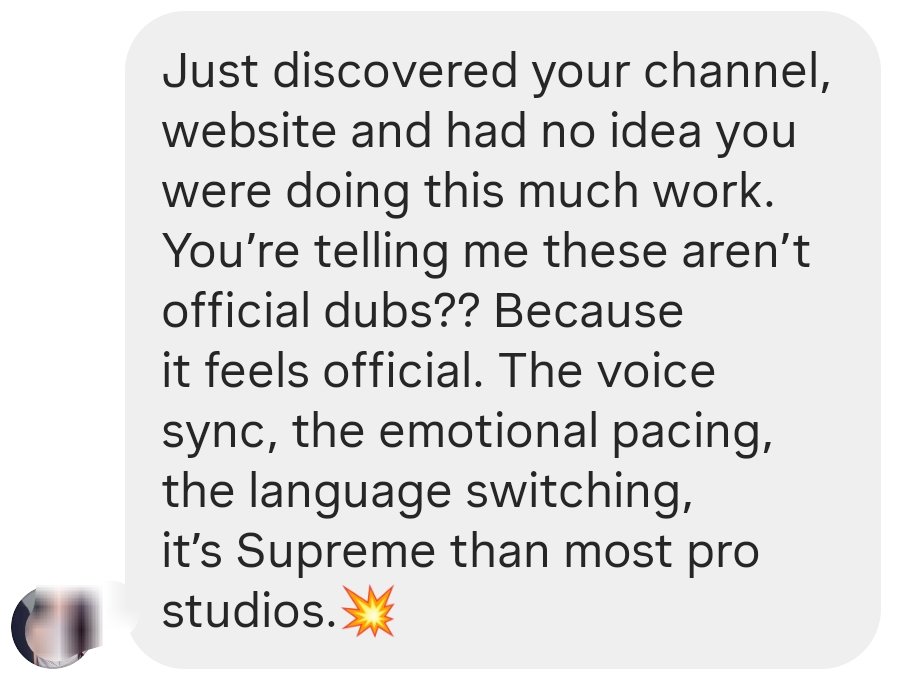This screenshot has height=674, width=904.
Task: Click the word "Supreme" in the message
Action: [x=336, y=552]
